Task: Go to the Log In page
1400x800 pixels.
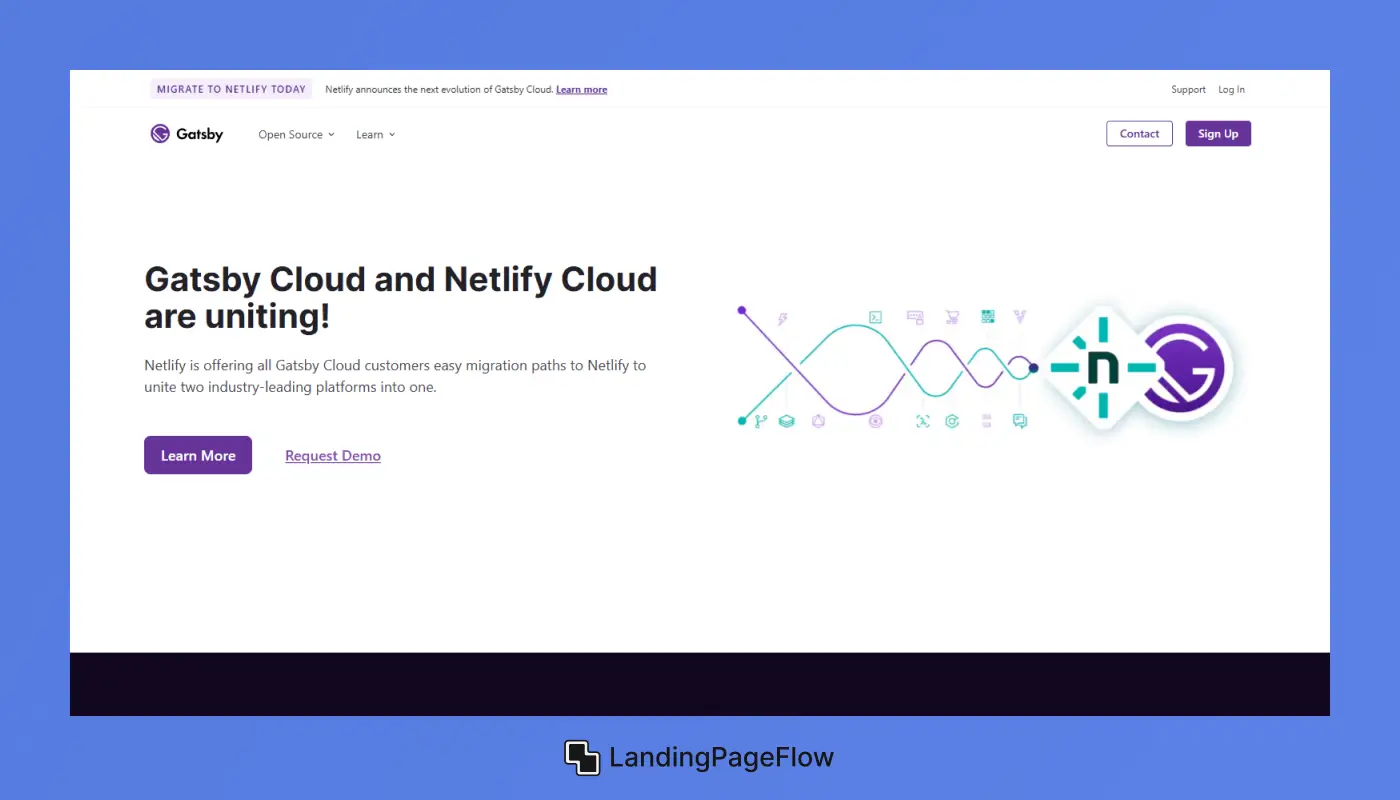Action: (1231, 90)
